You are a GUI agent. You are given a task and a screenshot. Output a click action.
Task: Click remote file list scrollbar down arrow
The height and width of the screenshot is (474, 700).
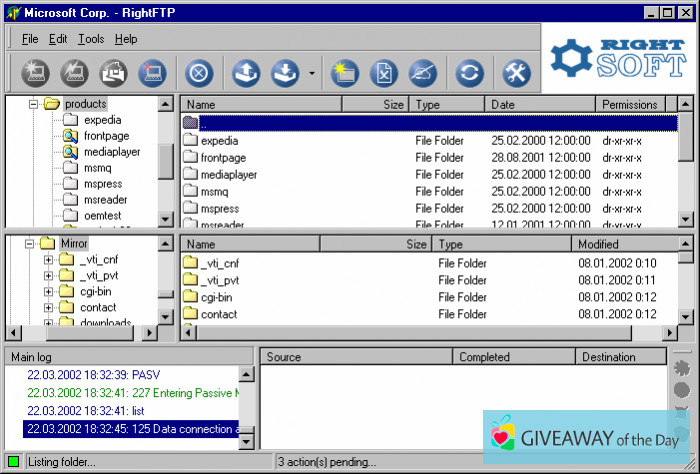pyautogui.click(x=685, y=220)
